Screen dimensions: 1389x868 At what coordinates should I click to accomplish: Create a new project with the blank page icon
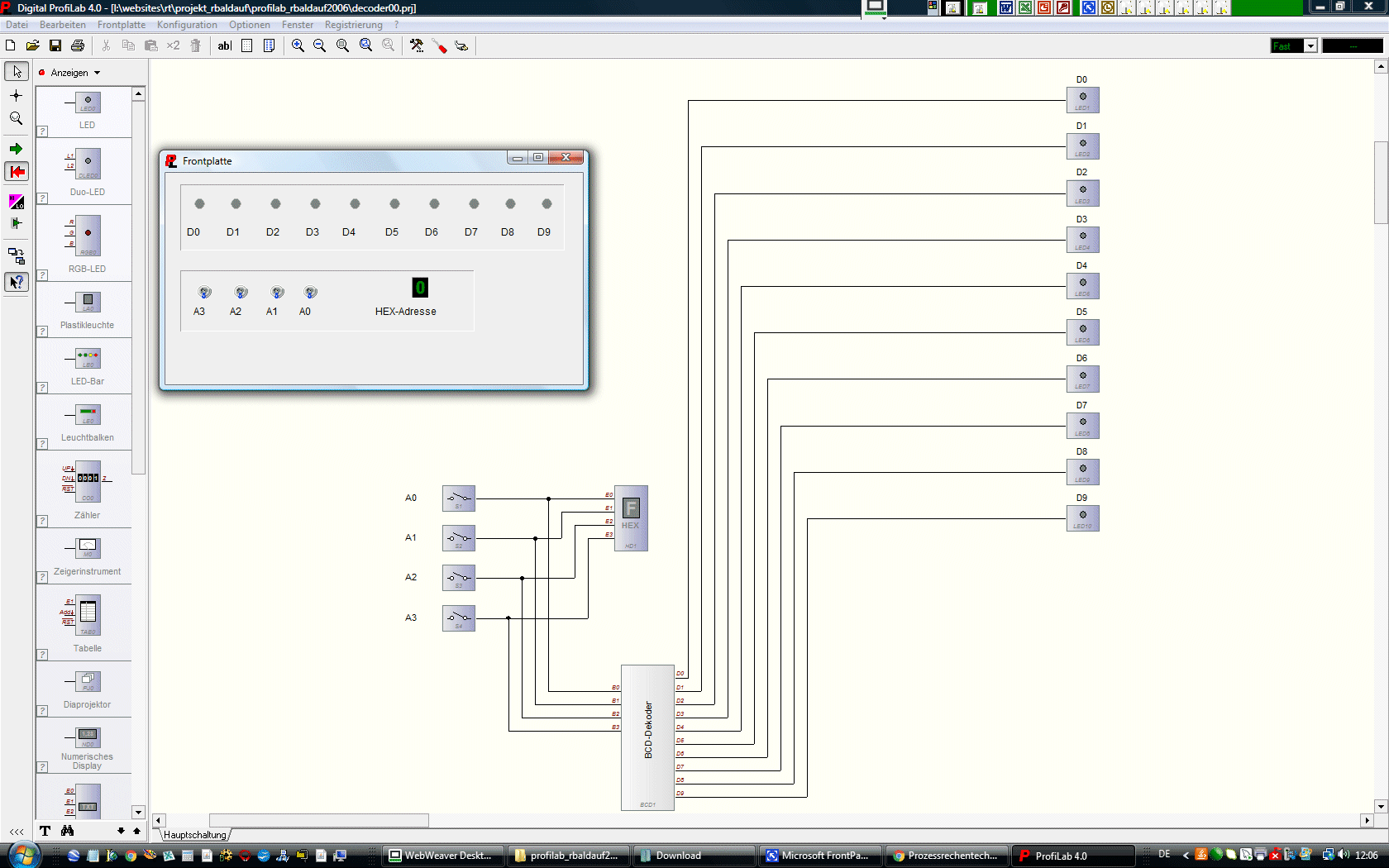[x=11, y=45]
